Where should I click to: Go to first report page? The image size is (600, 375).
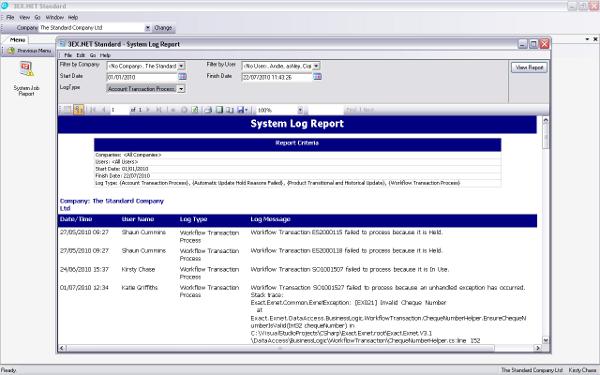pos(93,110)
